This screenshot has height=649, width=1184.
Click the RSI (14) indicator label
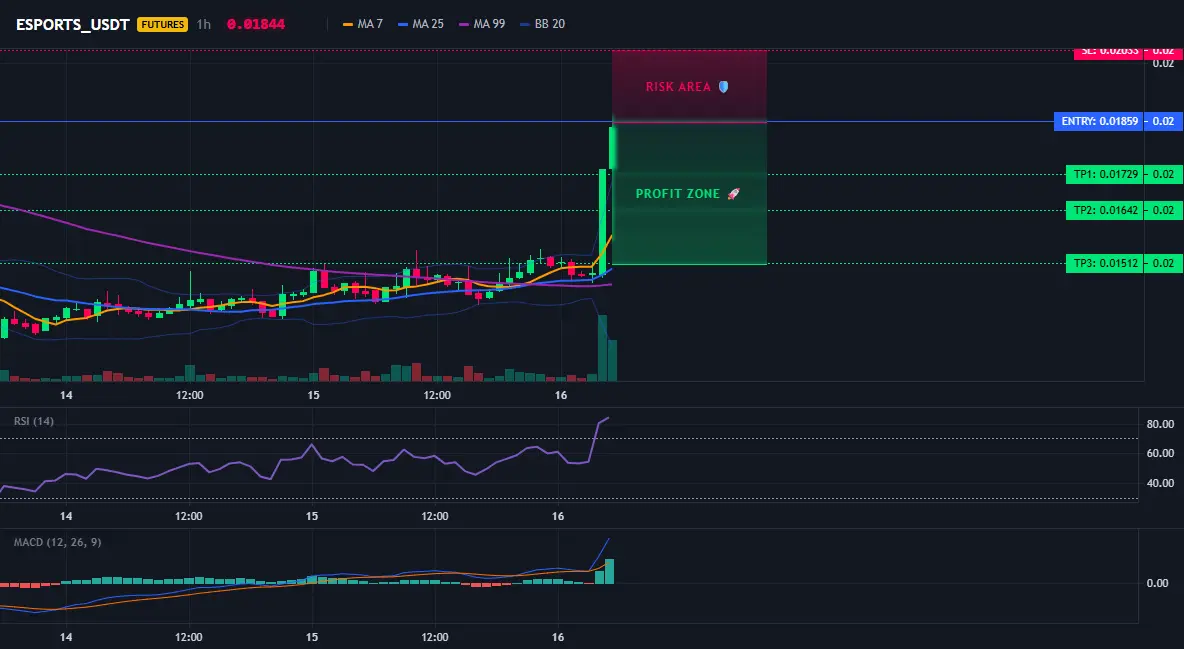[34, 421]
